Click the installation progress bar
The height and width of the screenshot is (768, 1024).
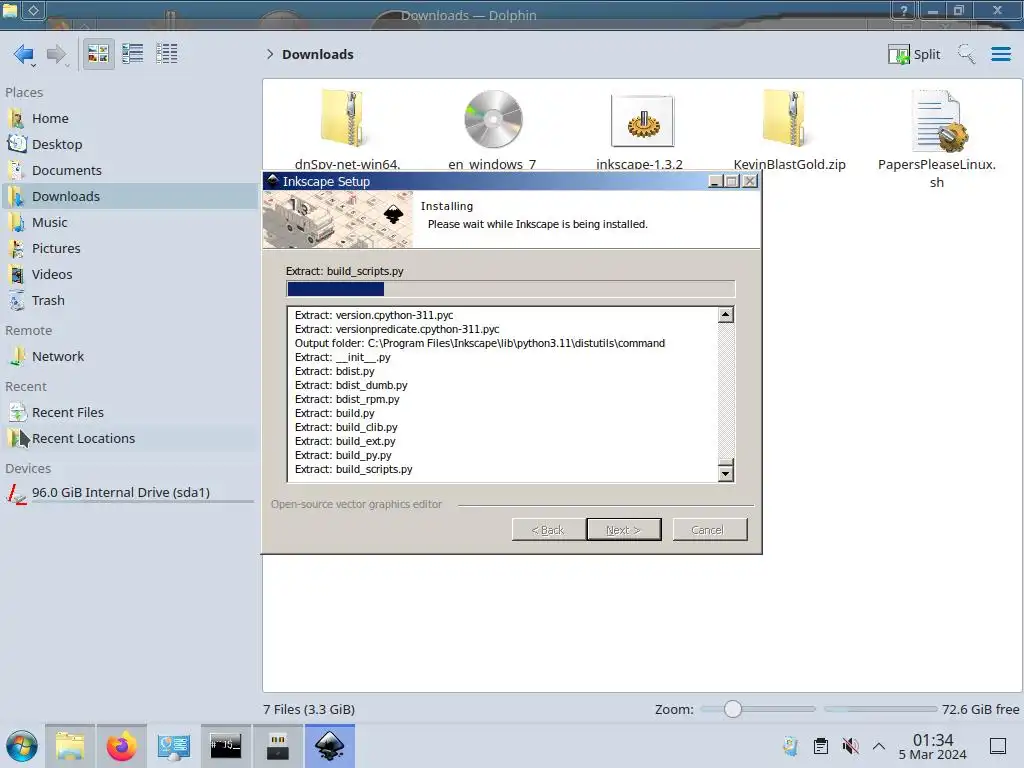[511, 289]
